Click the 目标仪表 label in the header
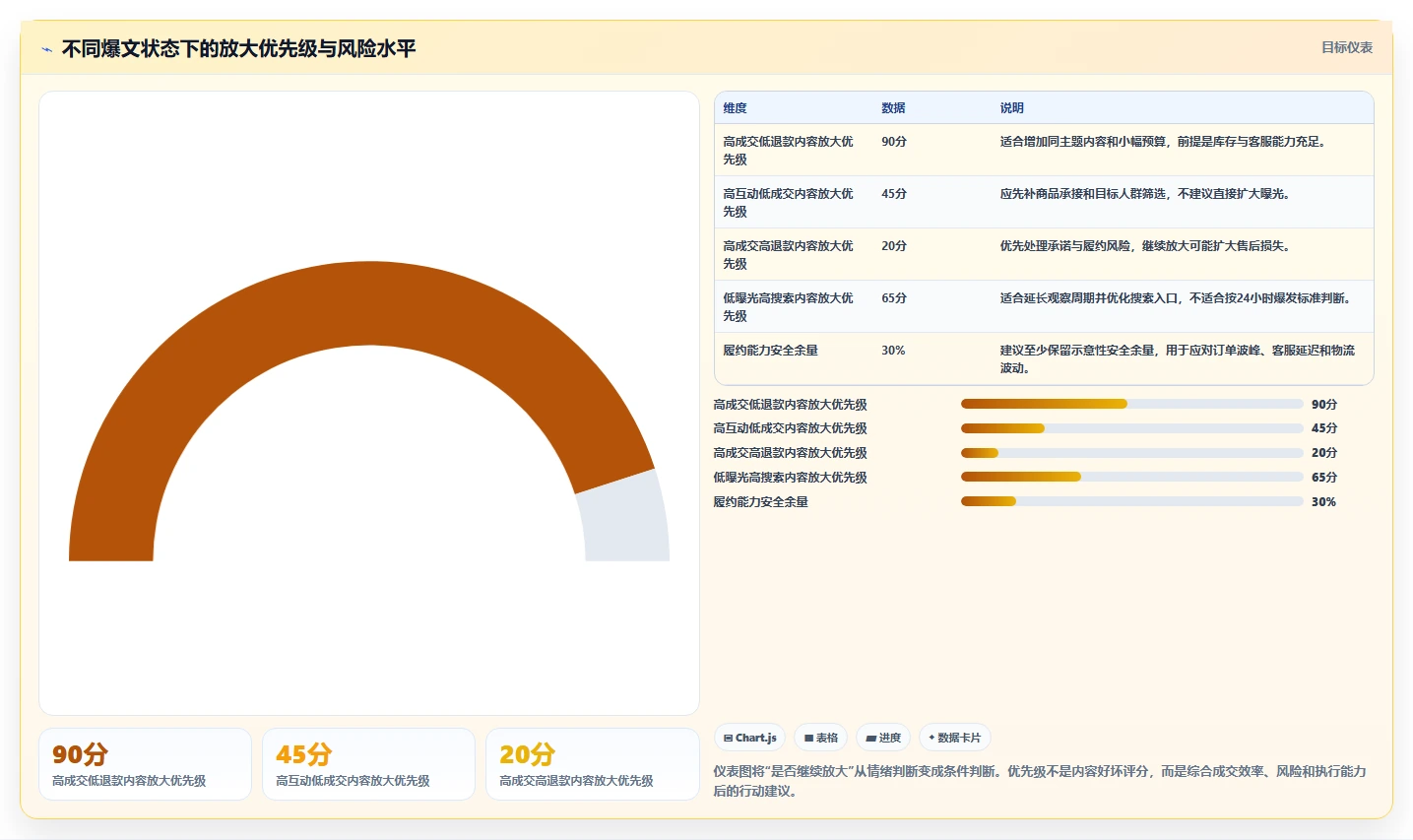Image resolution: width=1413 pixels, height=840 pixels. point(1346,47)
